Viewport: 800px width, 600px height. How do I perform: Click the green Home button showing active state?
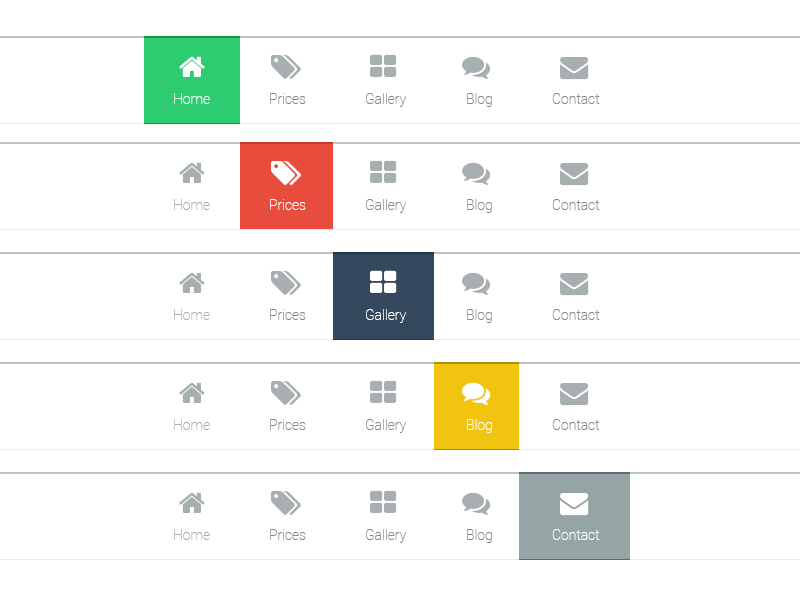[x=191, y=80]
